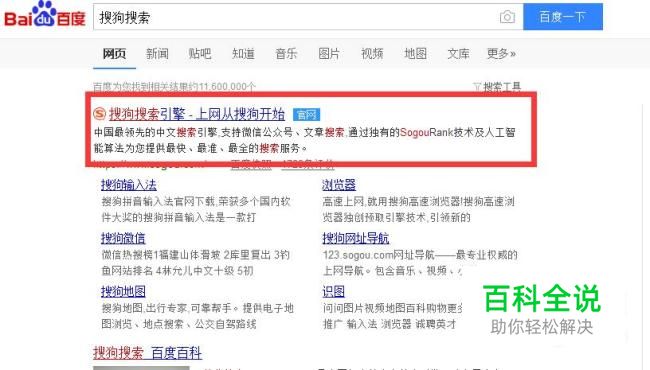Select the 网页 tab
650x370 pixels.
[x=114, y=53]
